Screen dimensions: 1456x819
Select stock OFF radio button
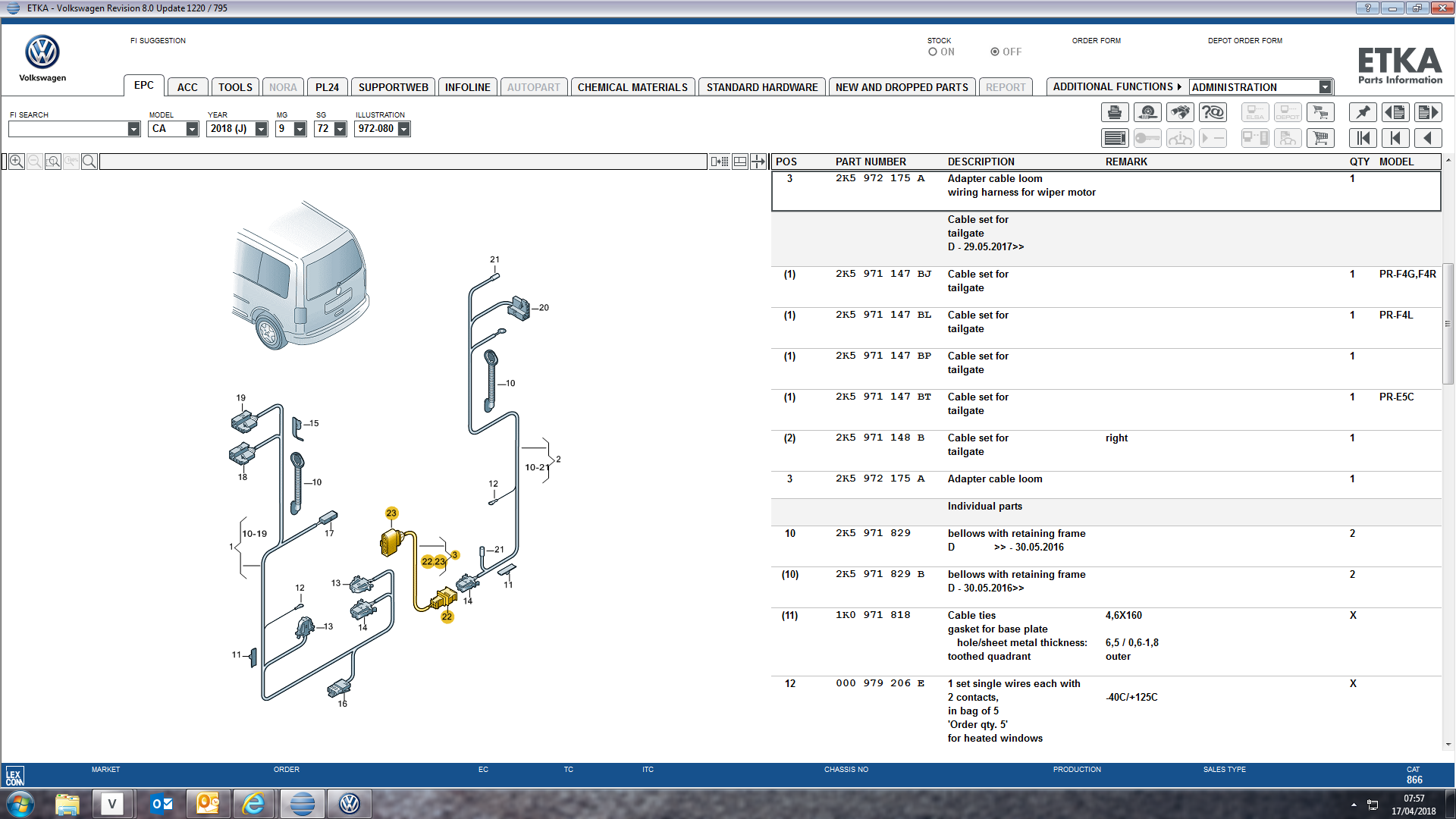click(995, 52)
